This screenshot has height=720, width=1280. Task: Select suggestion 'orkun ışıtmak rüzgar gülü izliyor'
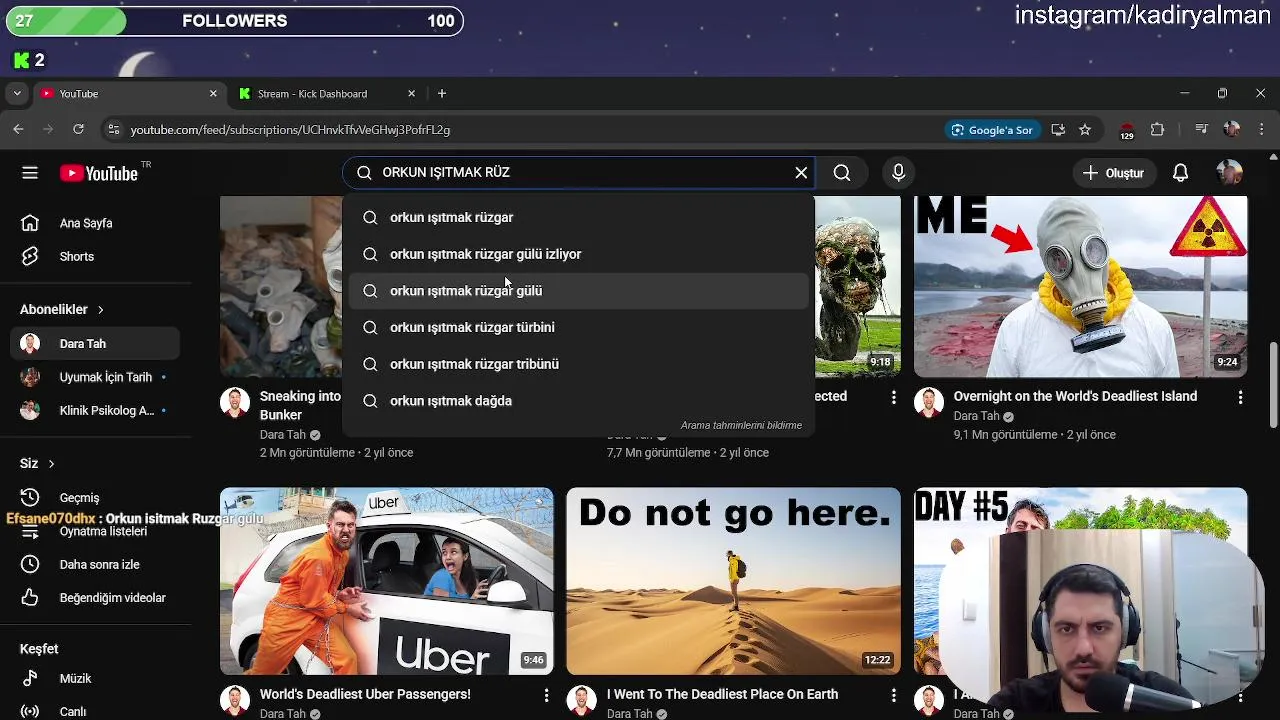(579, 254)
